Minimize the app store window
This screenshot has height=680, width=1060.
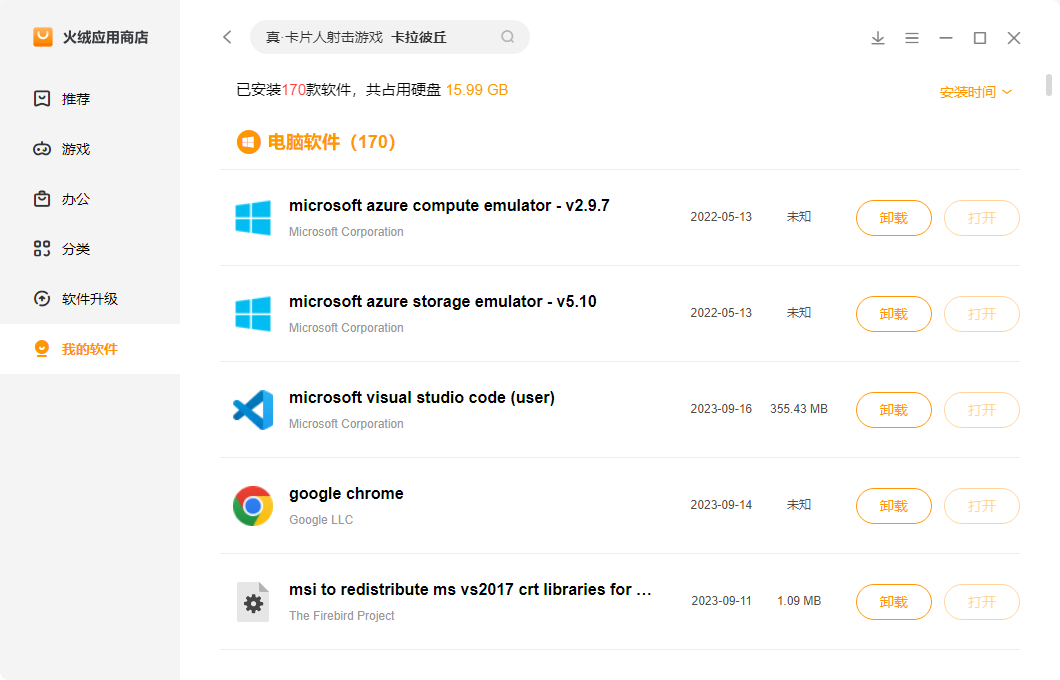[x=946, y=38]
